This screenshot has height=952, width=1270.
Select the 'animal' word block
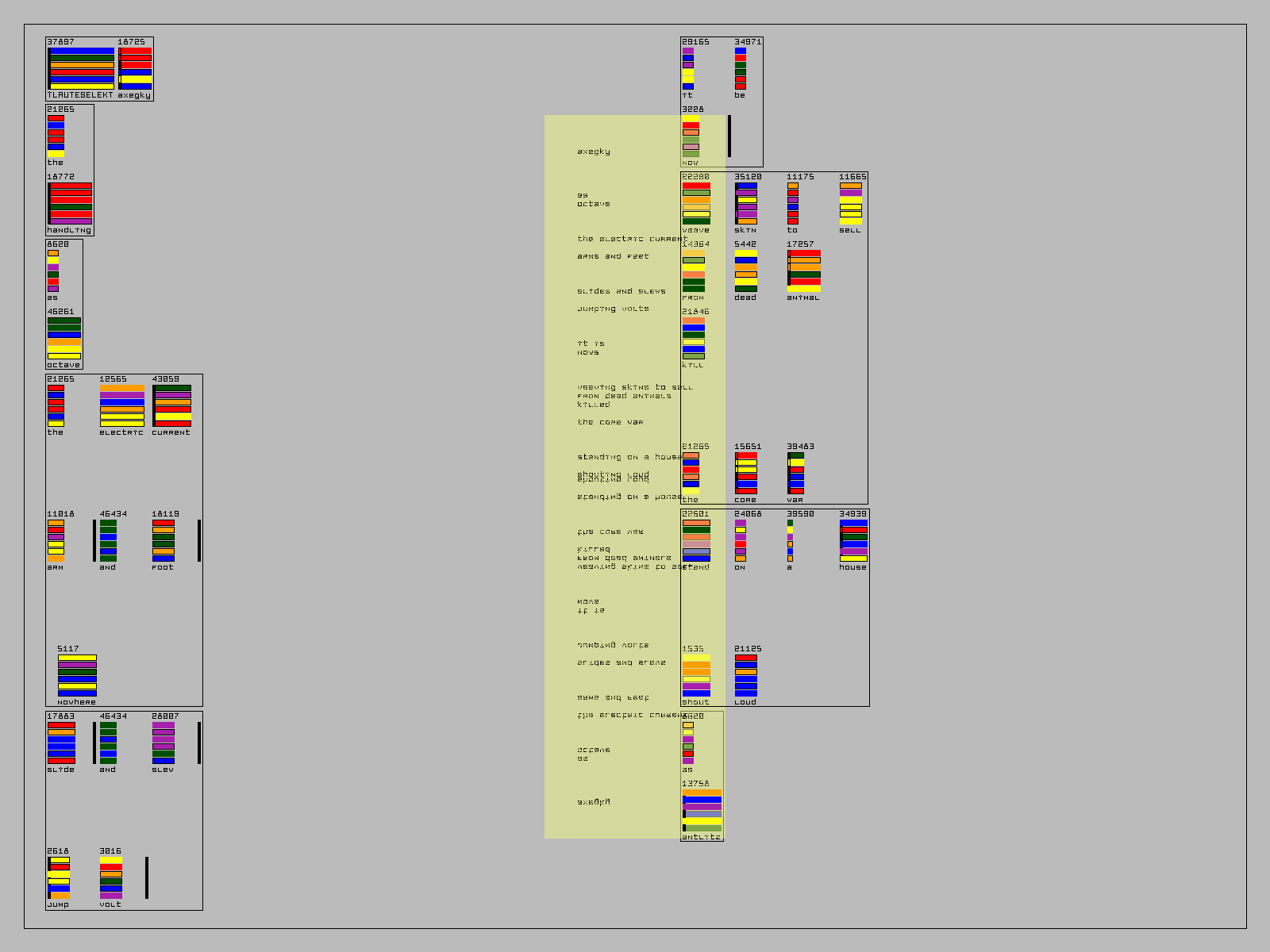click(x=803, y=271)
